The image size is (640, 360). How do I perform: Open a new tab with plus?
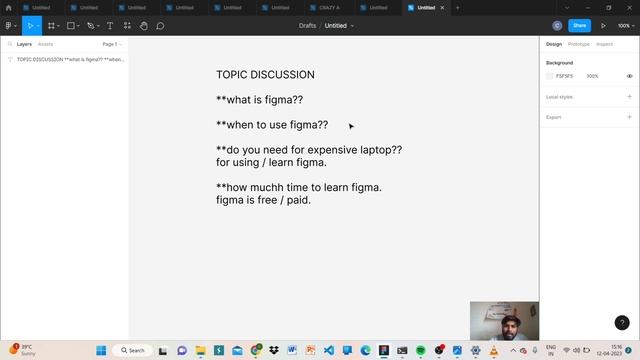pos(458,7)
